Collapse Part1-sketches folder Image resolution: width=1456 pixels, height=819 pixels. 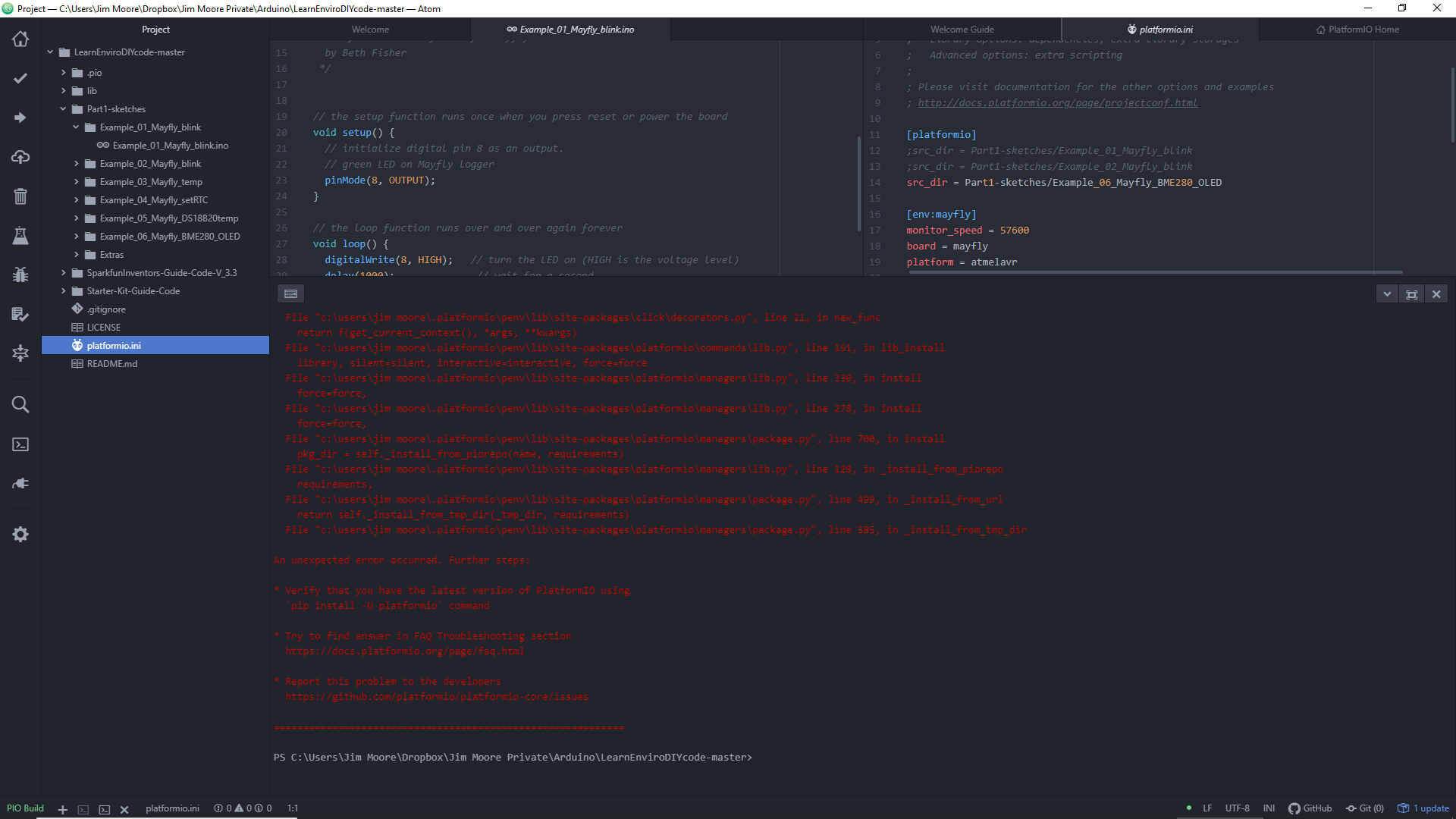(x=63, y=109)
